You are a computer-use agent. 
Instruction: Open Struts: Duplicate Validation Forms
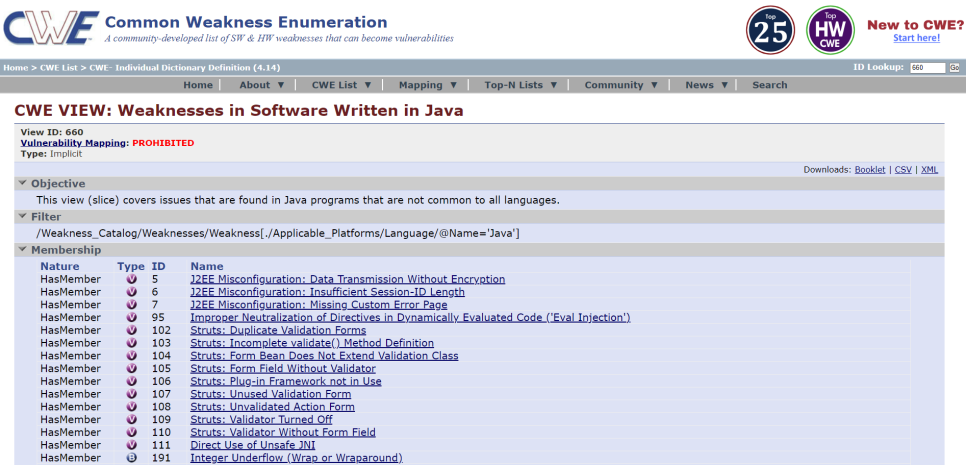click(x=278, y=330)
